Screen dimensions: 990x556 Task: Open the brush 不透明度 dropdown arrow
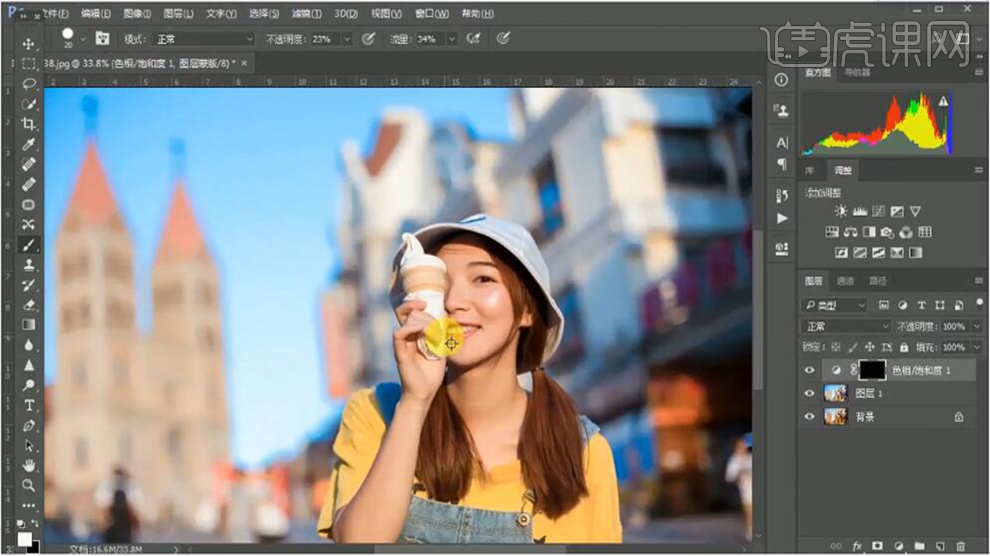click(x=347, y=39)
